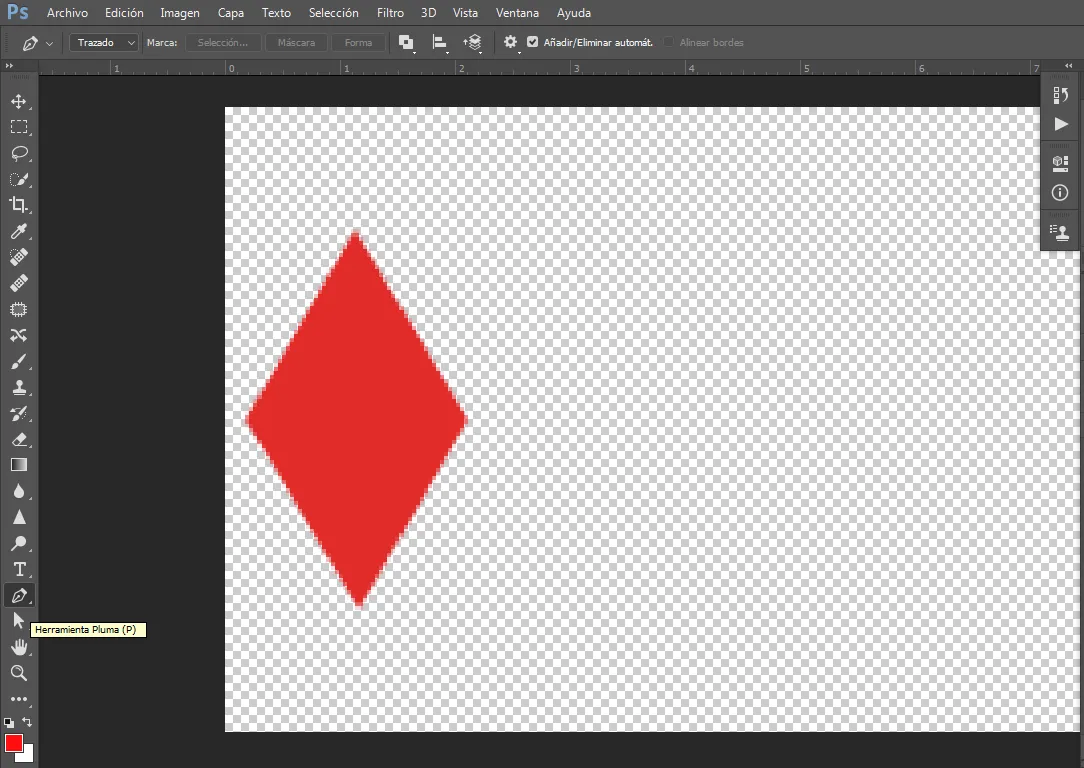Select the Blur drop tool
This screenshot has height=768, width=1084.
19,491
